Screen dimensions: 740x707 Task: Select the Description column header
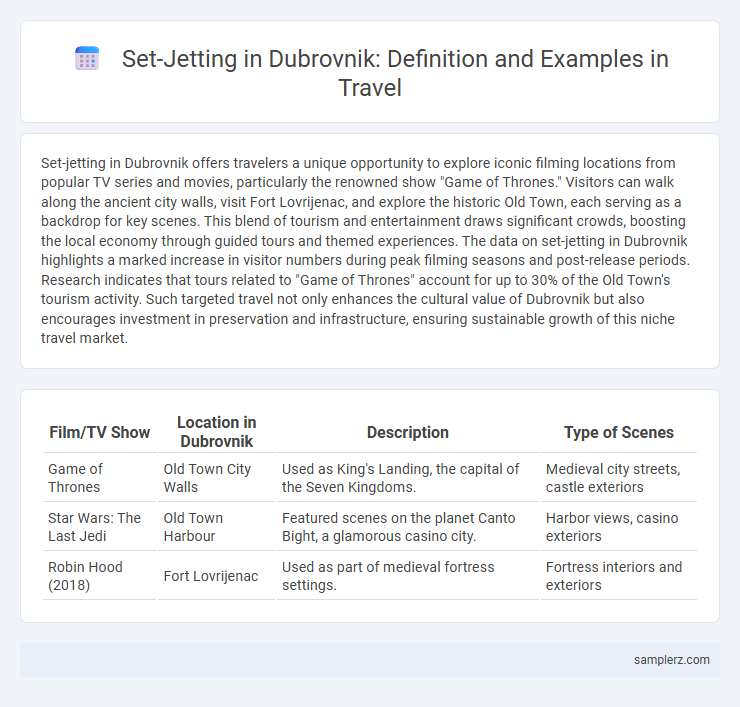(408, 432)
